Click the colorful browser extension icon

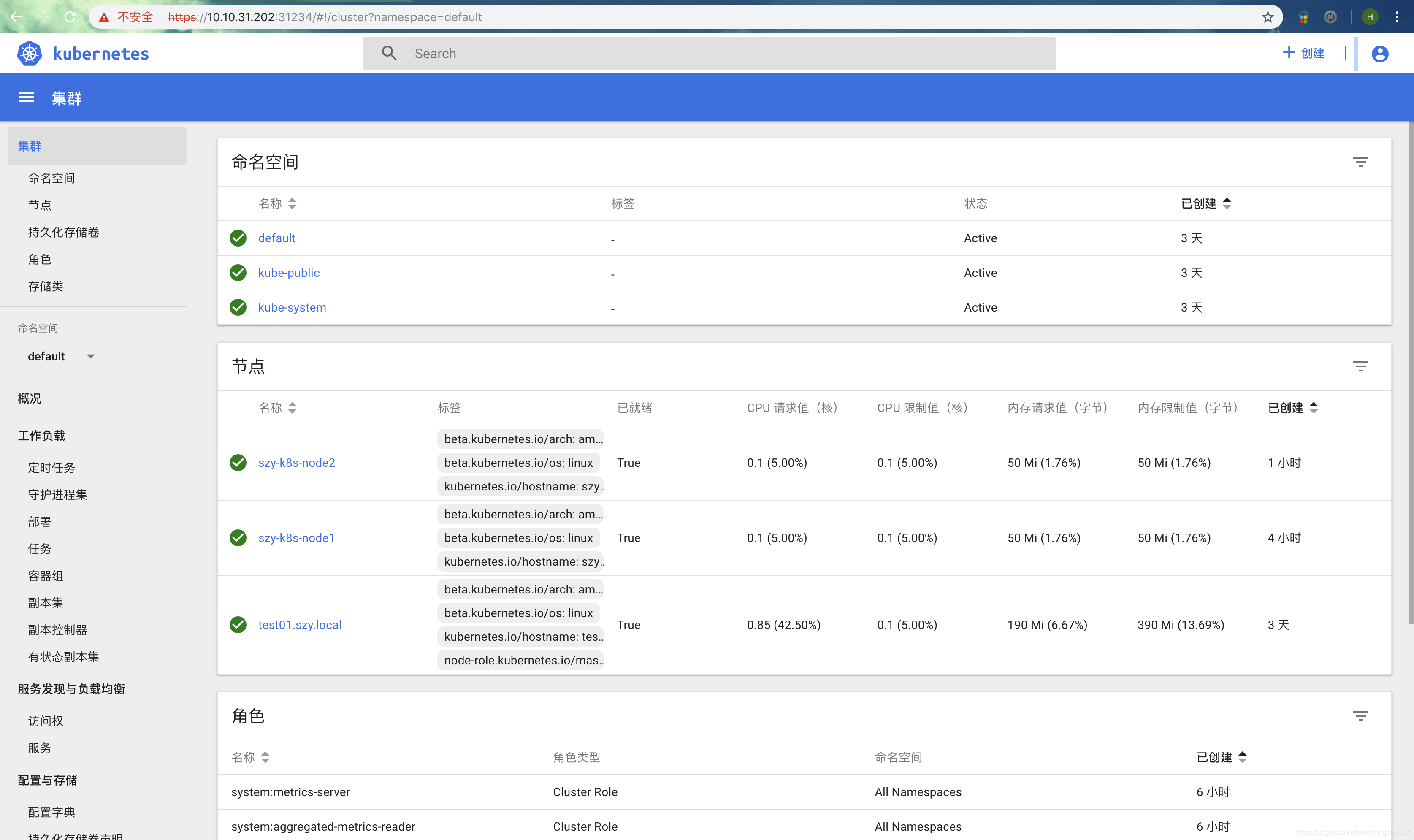pyautogui.click(x=1303, y=18)
